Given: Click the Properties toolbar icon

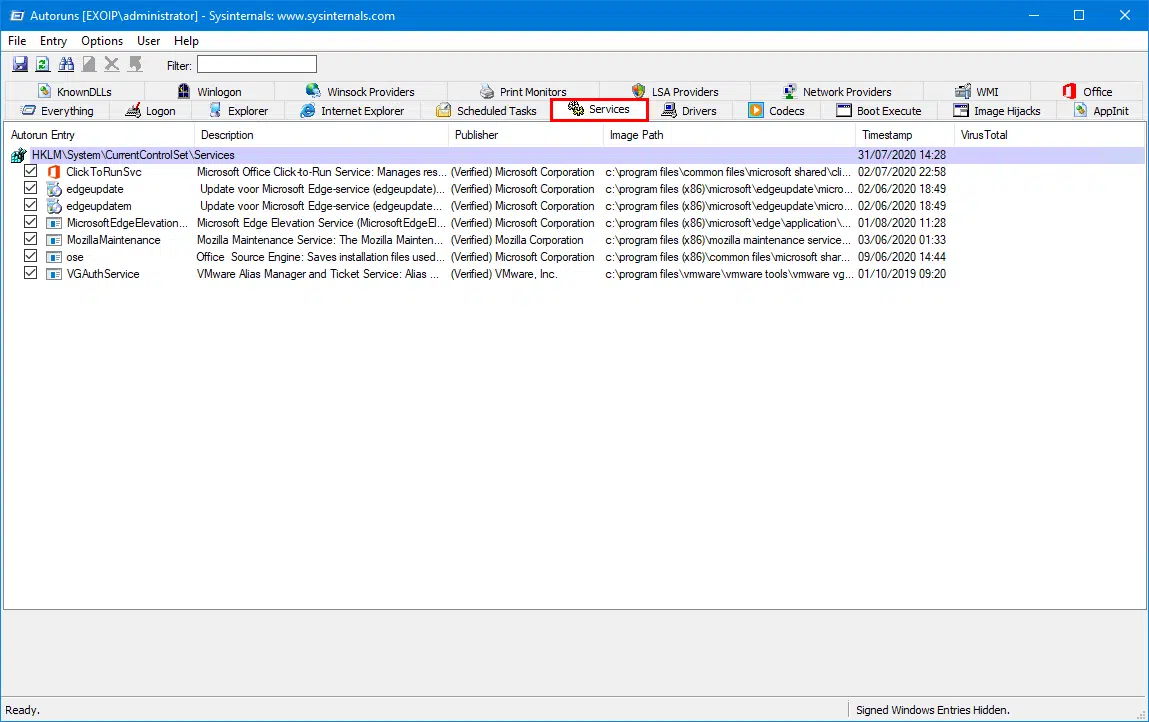Looking at the screenshot, I should tap(89, 65).
